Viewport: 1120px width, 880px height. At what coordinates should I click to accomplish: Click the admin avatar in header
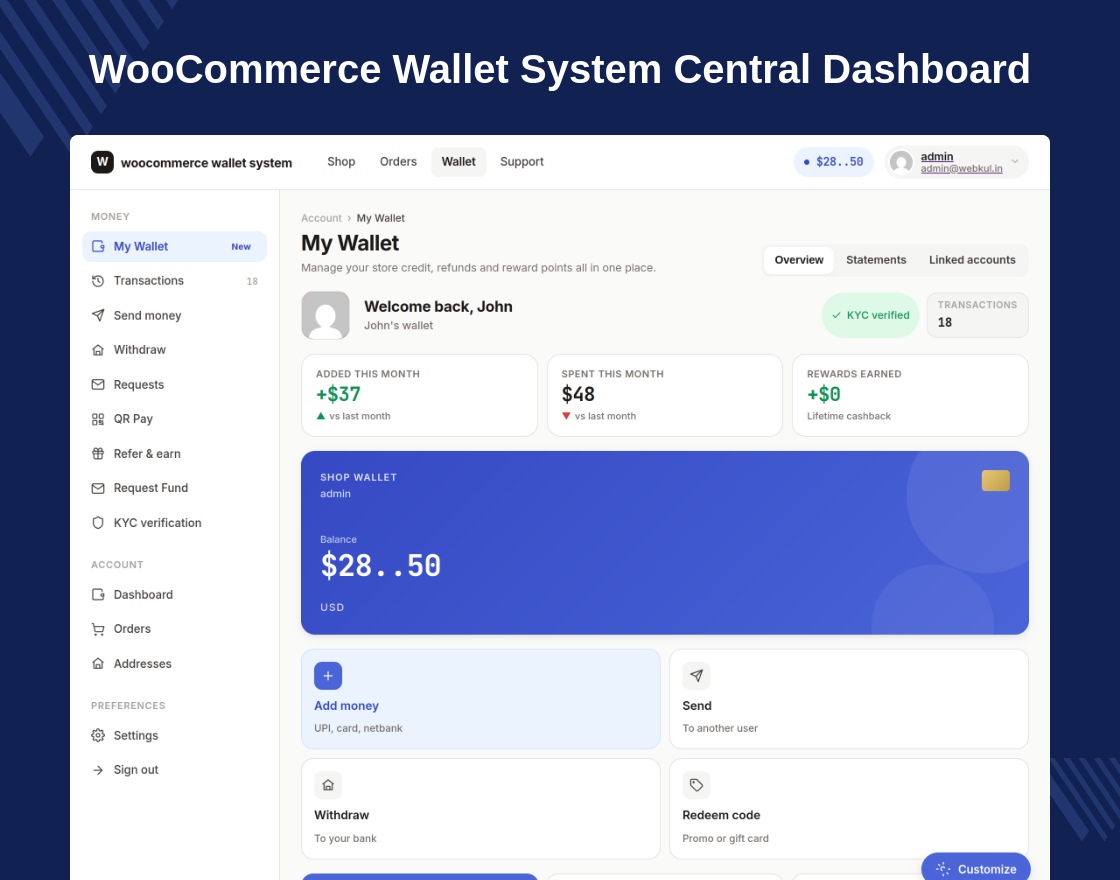(x=901, y=162)
